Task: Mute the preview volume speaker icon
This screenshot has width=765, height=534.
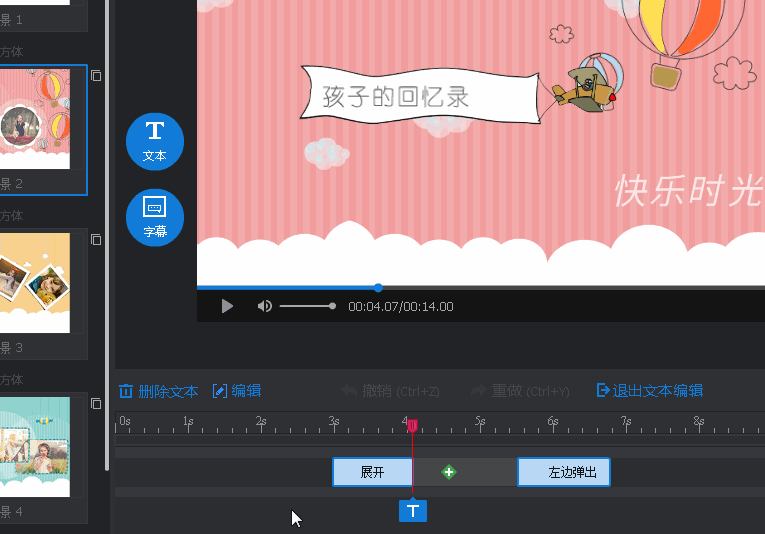Action: point(264,306)
